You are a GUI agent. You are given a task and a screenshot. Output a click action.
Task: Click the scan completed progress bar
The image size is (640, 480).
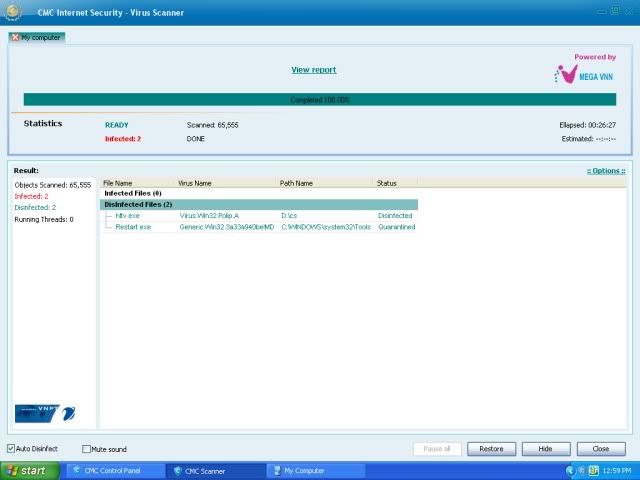point(320,100)
